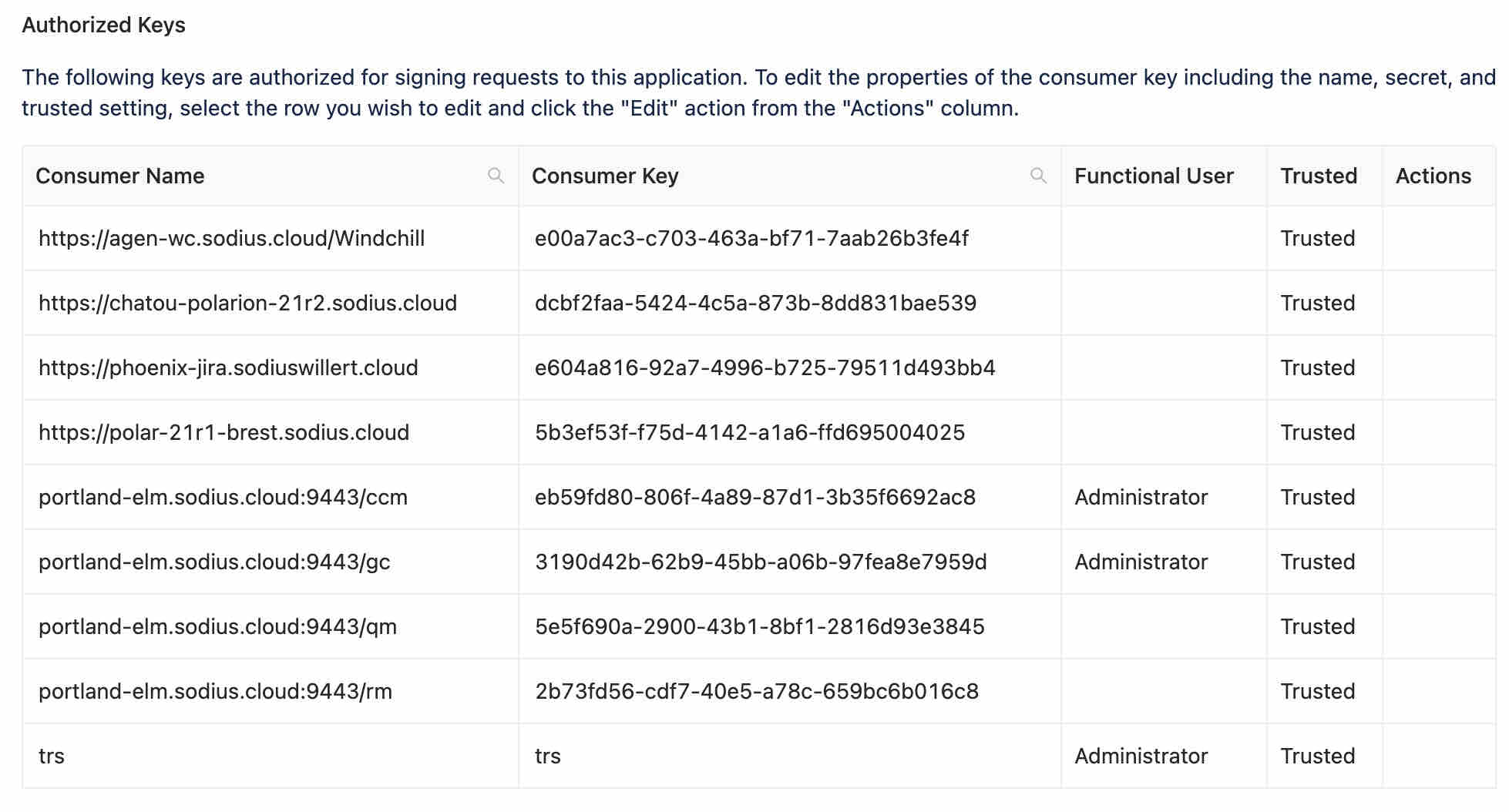Select the trs consumer name cell
Screen dimensions: 1509x812
coord(271,756)
